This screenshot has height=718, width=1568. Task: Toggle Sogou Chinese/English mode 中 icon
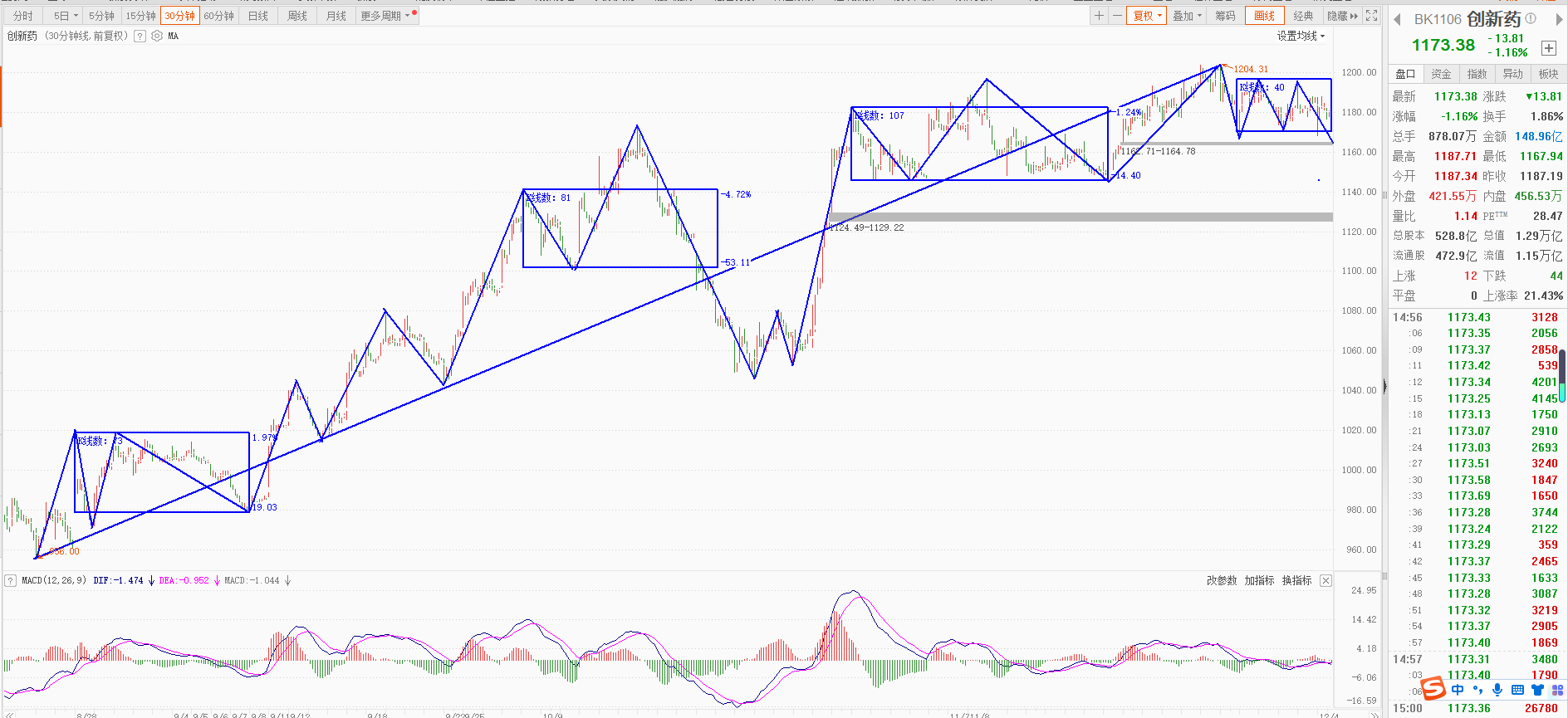[1458, 690]
